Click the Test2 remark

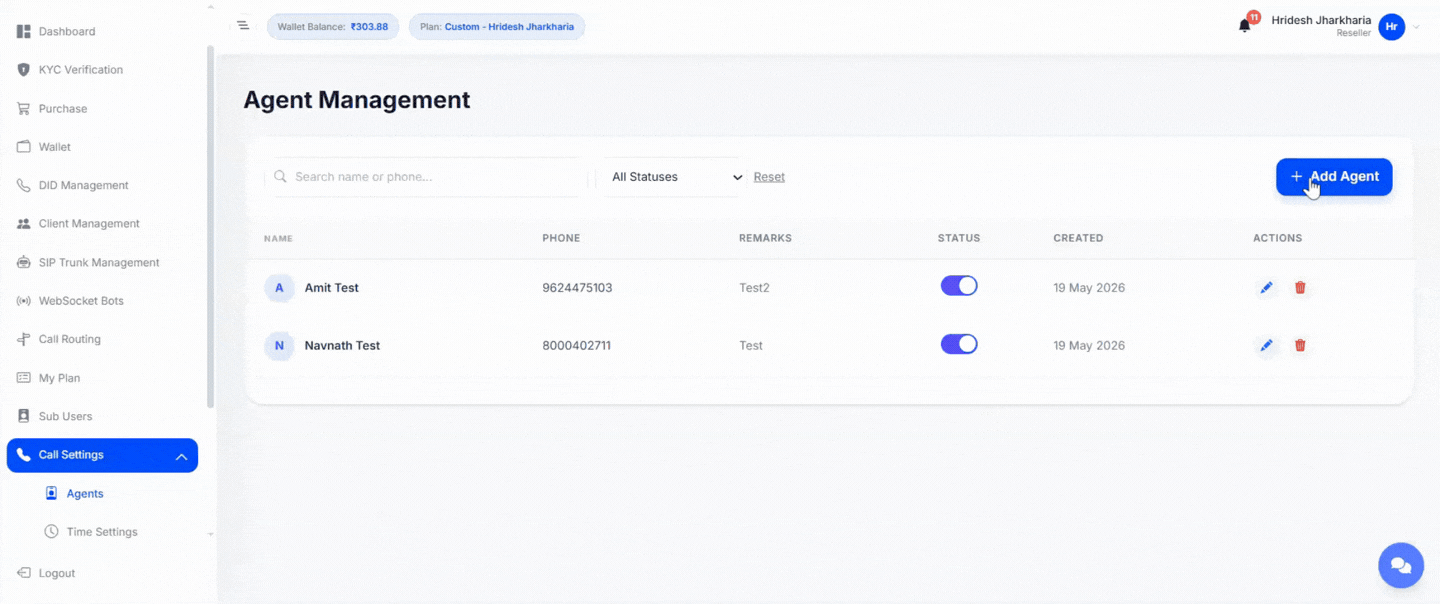point(754,288)
